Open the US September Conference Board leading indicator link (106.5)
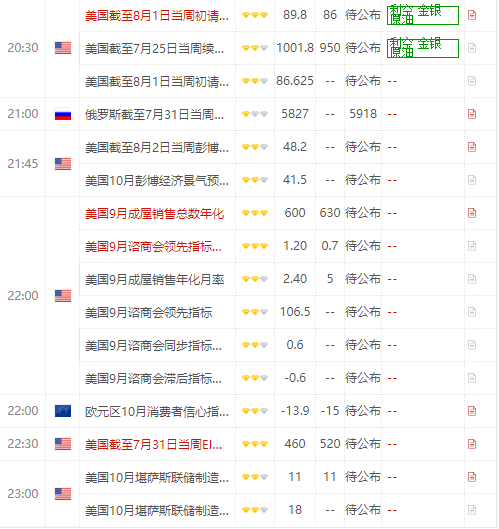499x529 pixels. [x=149, y=312]
